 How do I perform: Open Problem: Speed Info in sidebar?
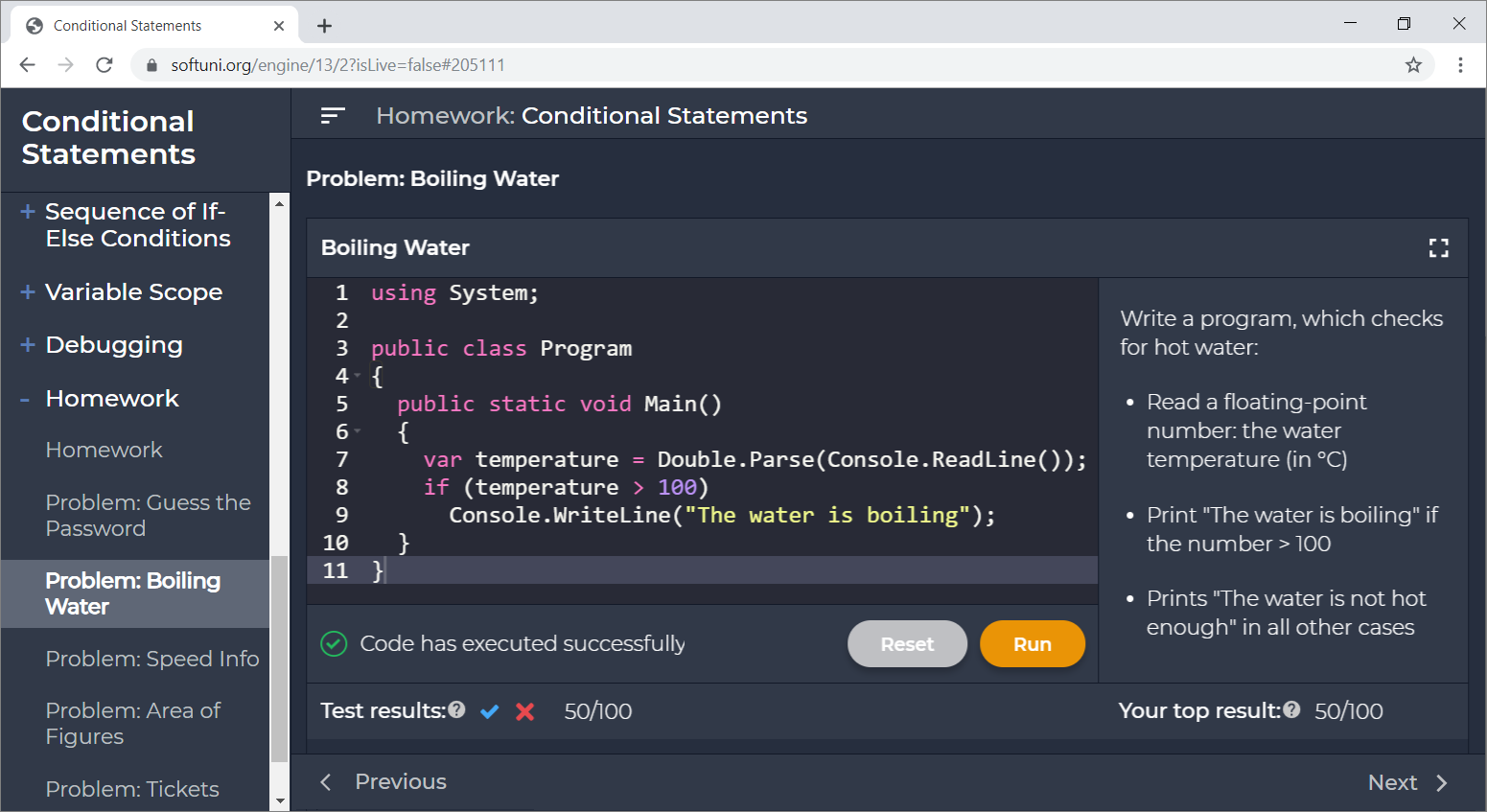[152, 659]
